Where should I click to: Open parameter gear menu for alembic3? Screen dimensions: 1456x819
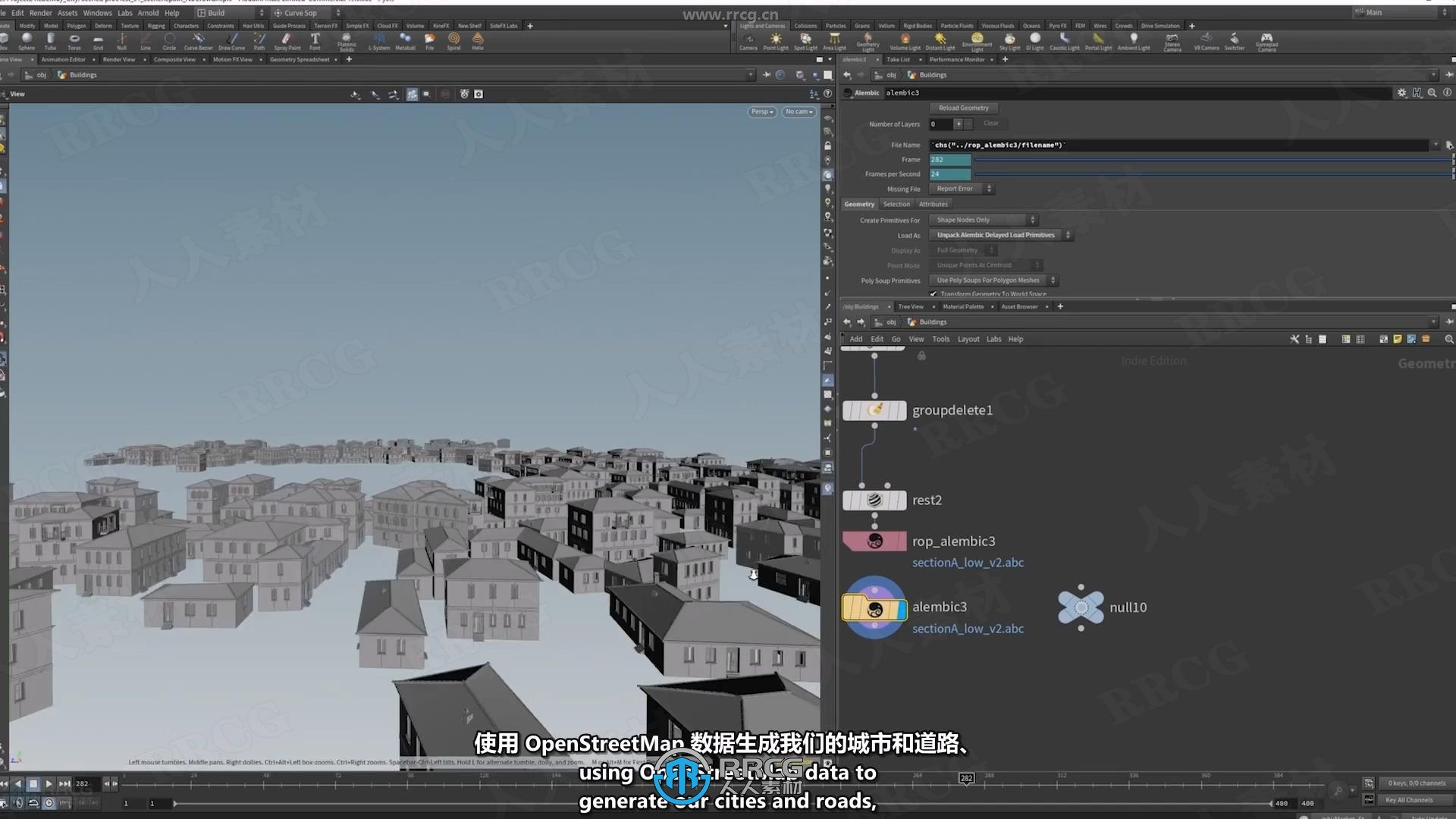tap(1401, 93)
